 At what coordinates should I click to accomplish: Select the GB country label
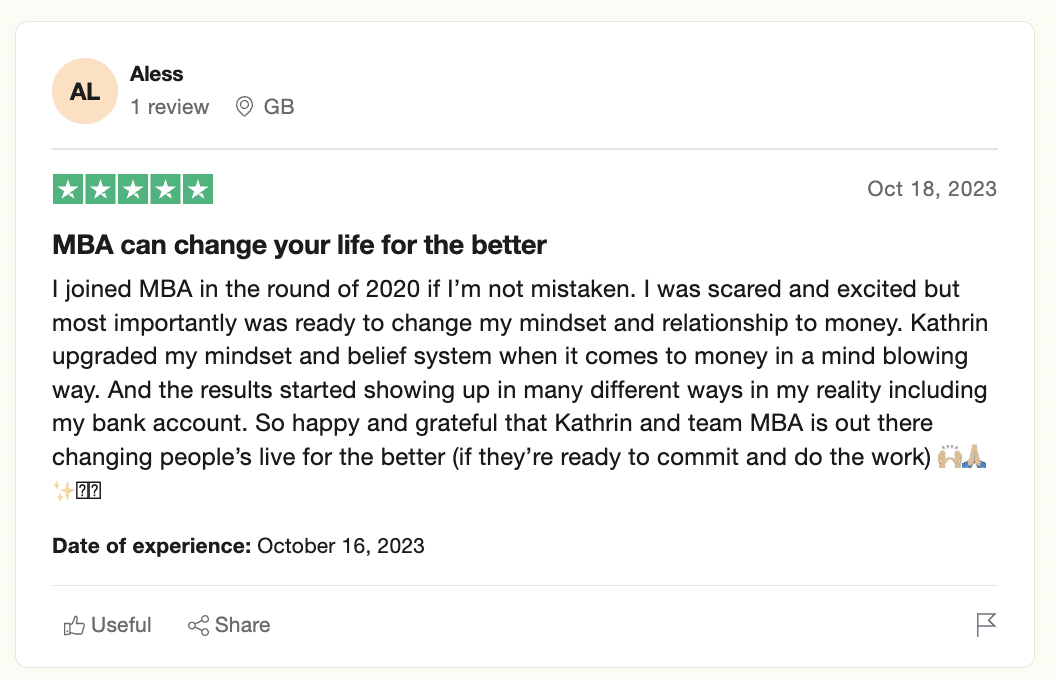pyautogui.click(x=279, y=106)
